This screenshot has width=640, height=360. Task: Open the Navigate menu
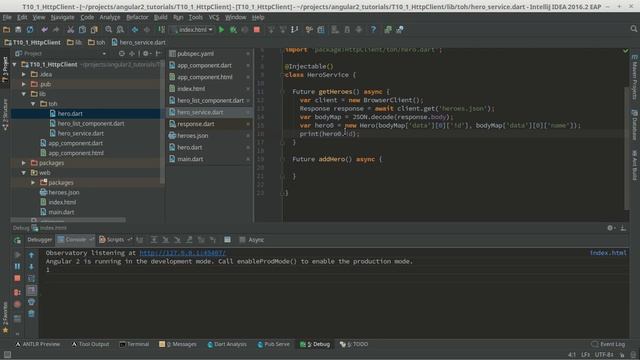[62, 17]
